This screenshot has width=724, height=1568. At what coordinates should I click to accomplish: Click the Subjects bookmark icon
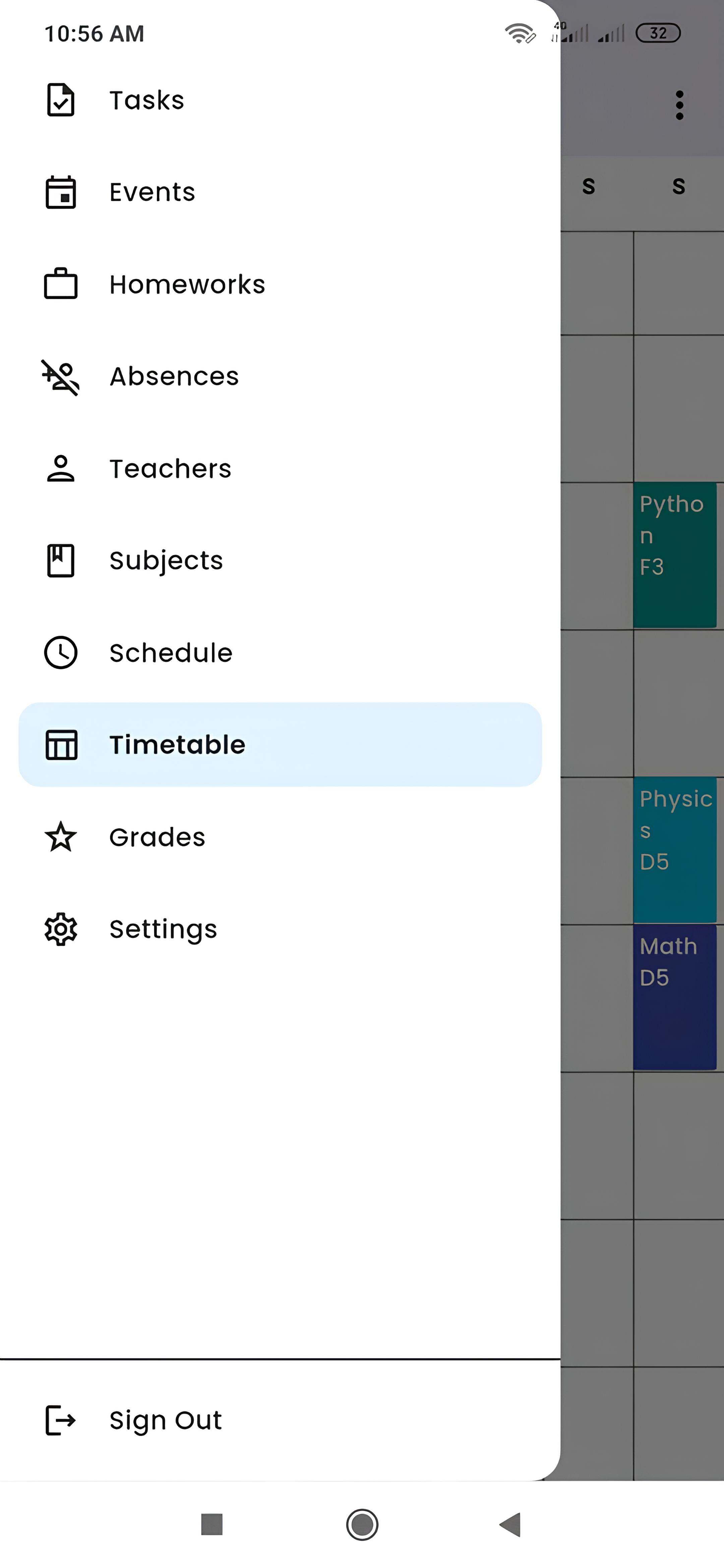point(60,560)
